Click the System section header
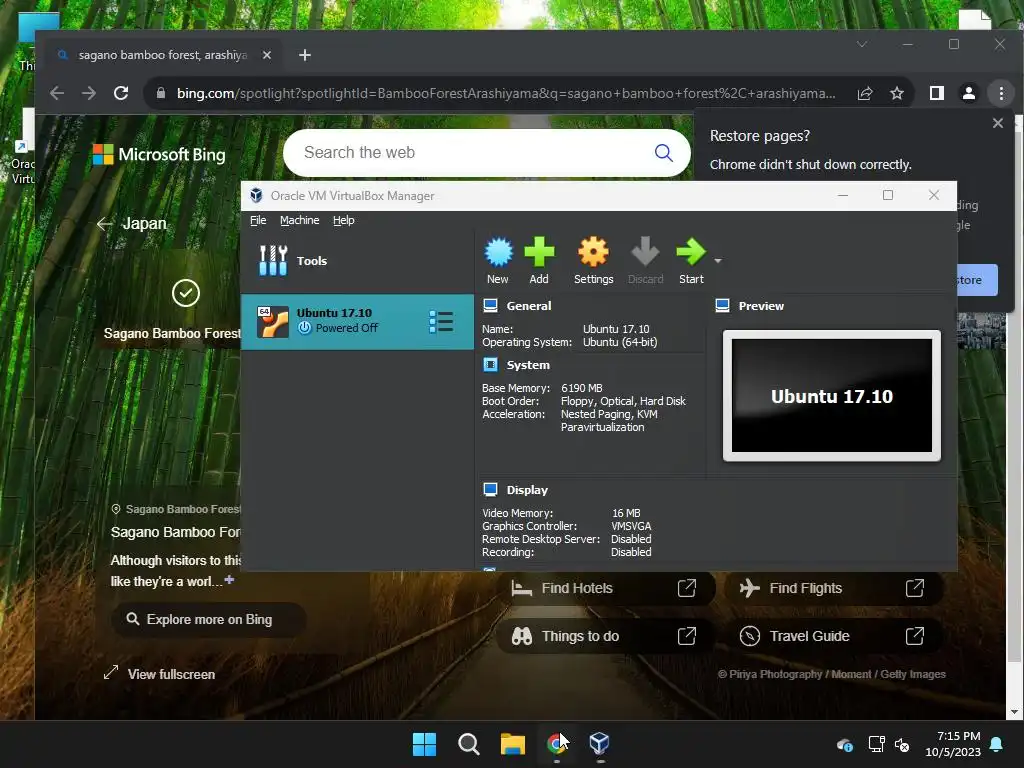 [x=528, y=365]
